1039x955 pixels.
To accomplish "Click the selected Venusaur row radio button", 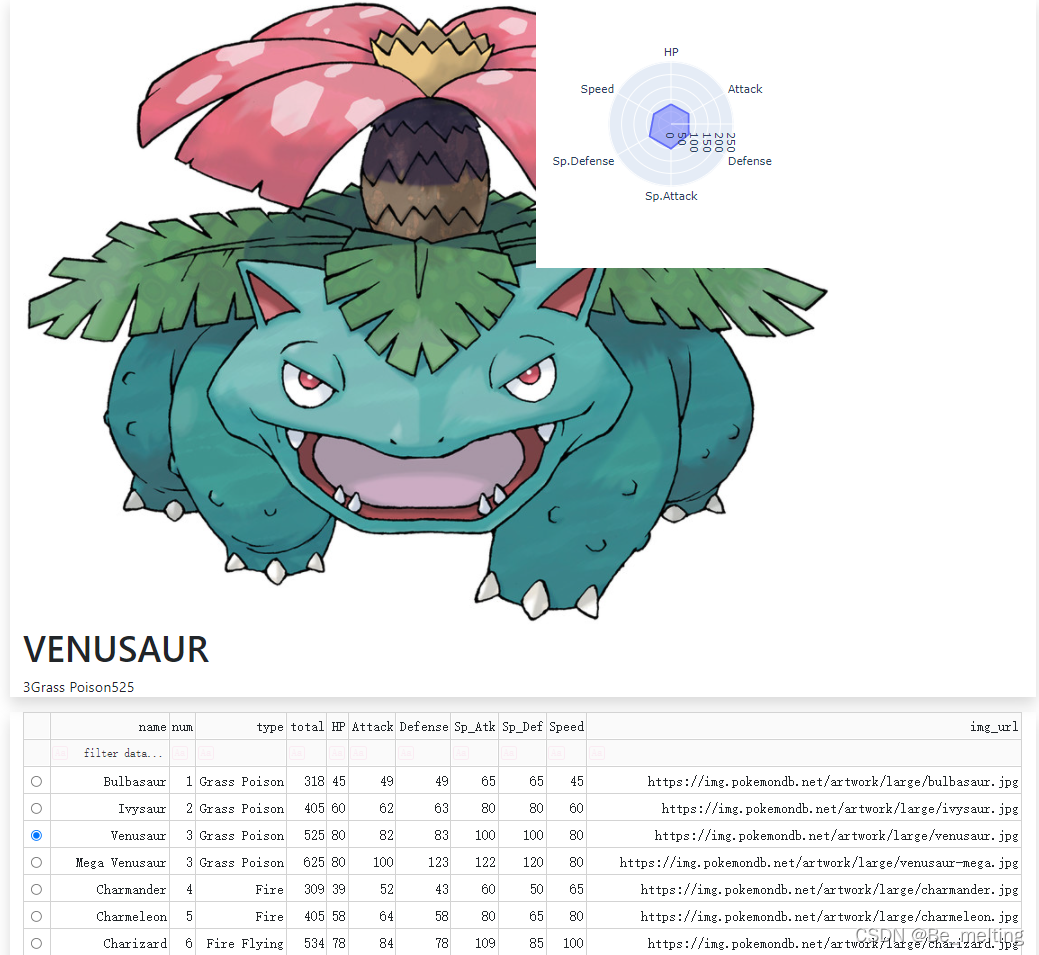I will (x=36, y=836).
